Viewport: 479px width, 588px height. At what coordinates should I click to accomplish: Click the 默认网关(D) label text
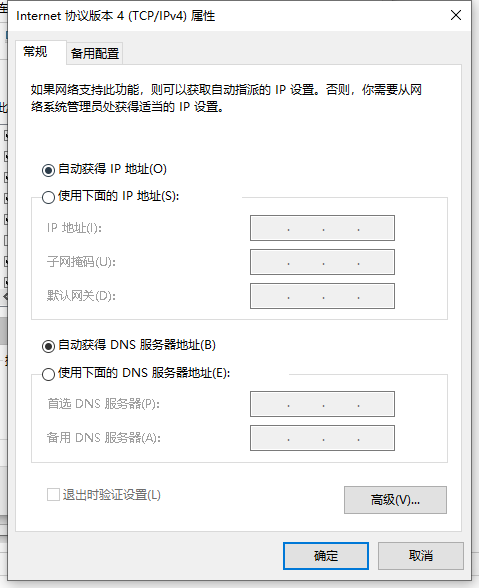81,296
